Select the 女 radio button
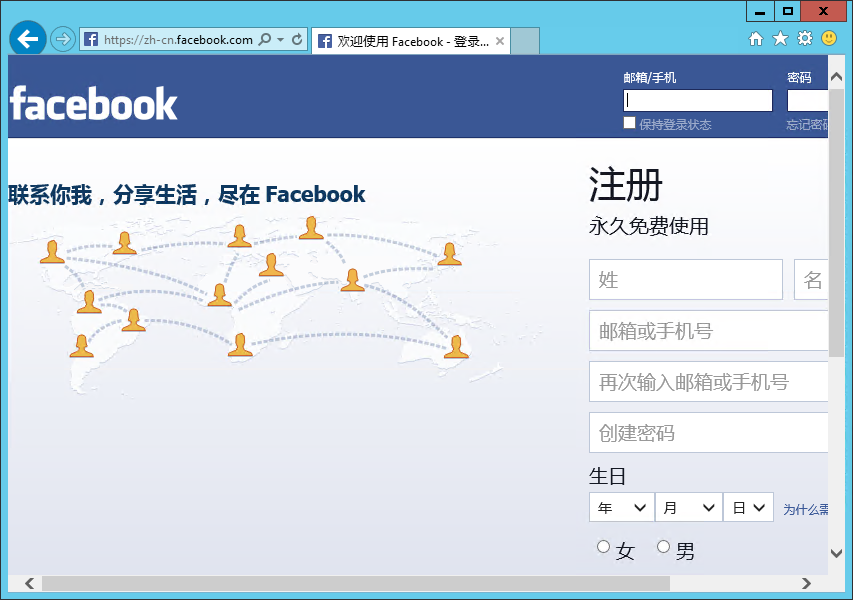Image resolution: width=853 pixels, height=600 pixels. coord(603,547)
